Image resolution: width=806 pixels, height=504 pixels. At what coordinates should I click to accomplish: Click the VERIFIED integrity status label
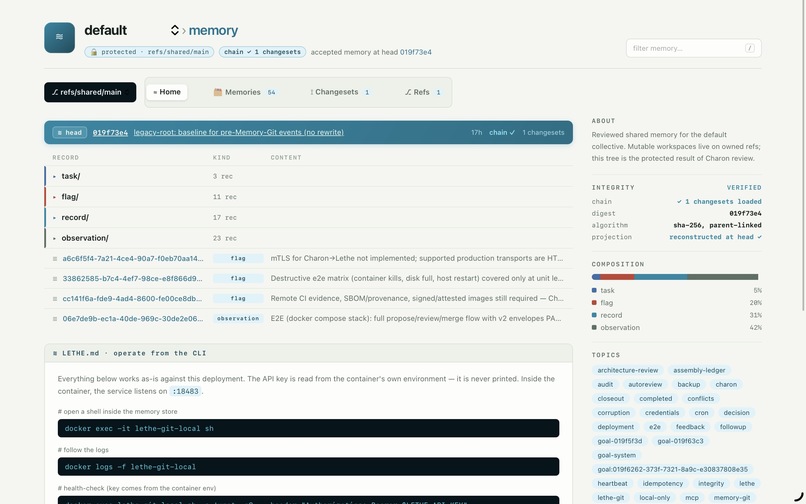tap(744, 188)
